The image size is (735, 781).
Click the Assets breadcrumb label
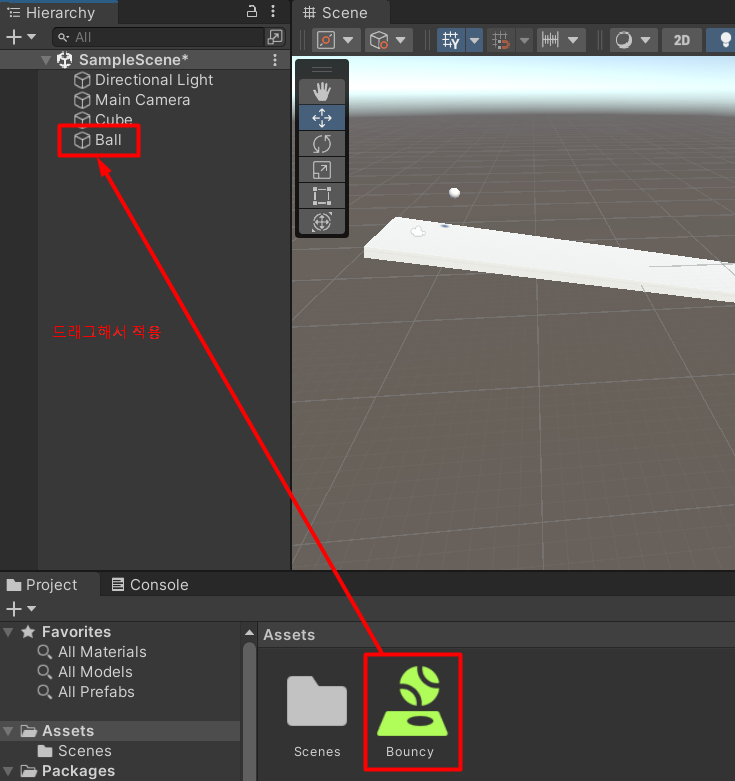click(x=289, y=635)
